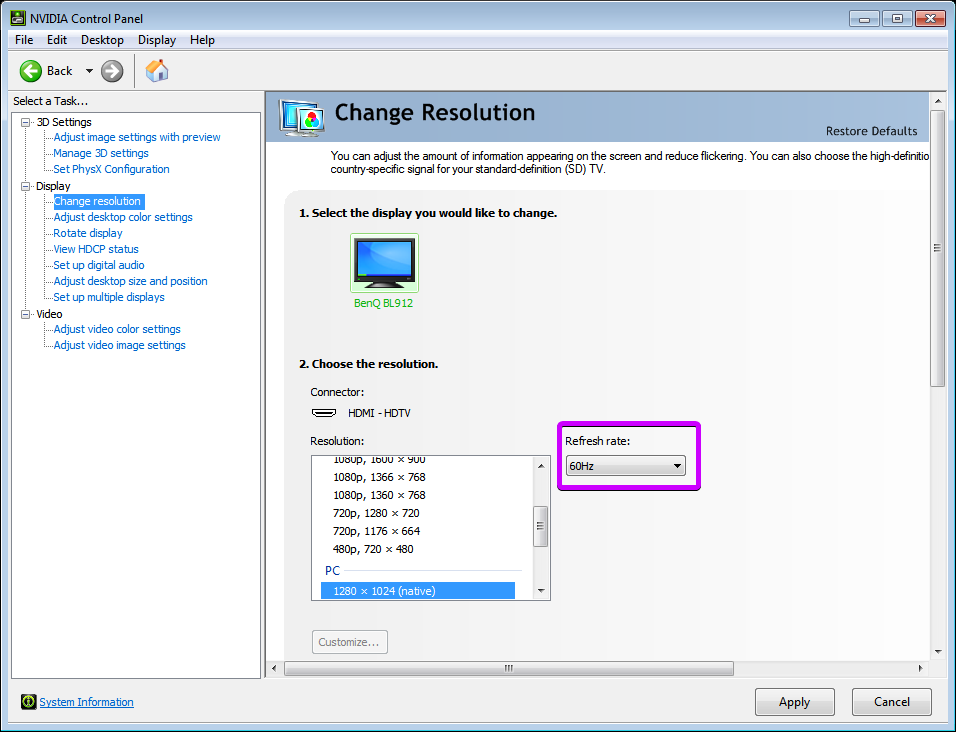This screenshot has width=956, height=732.
Task: Click the green Back arrow icon
Action: (x=30, y=71)
